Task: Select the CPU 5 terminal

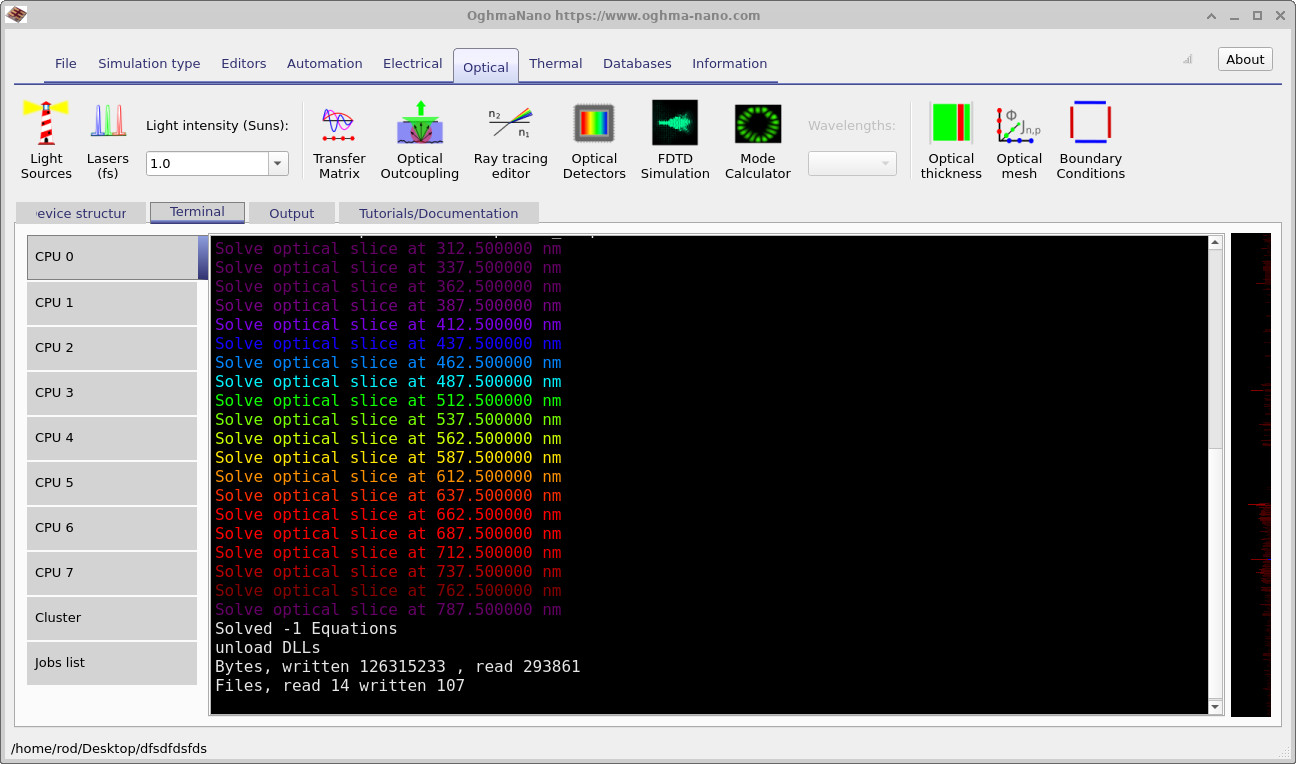Action: (112, 482)
